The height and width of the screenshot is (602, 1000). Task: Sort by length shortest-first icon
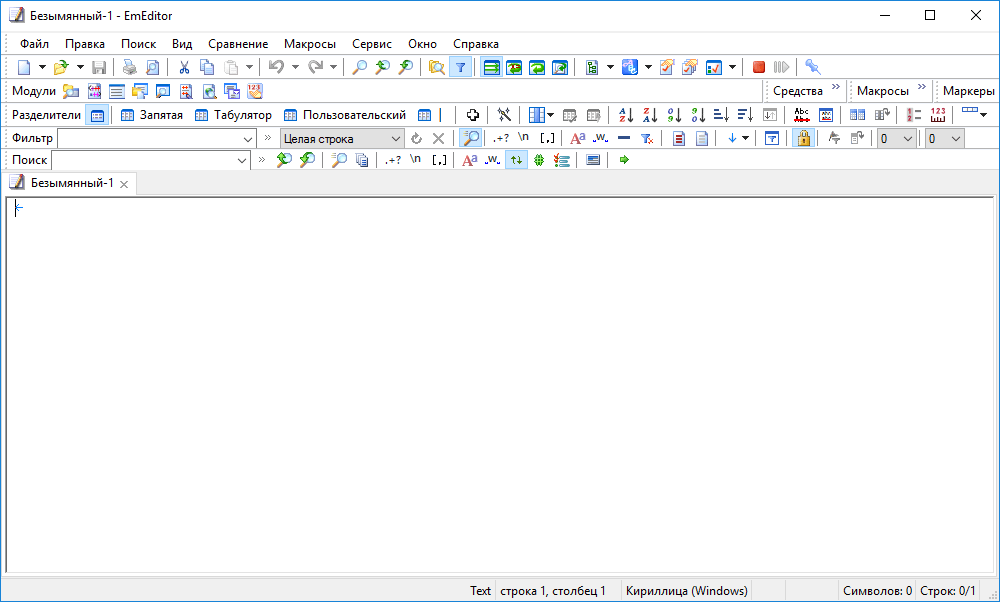click(721, 115)
